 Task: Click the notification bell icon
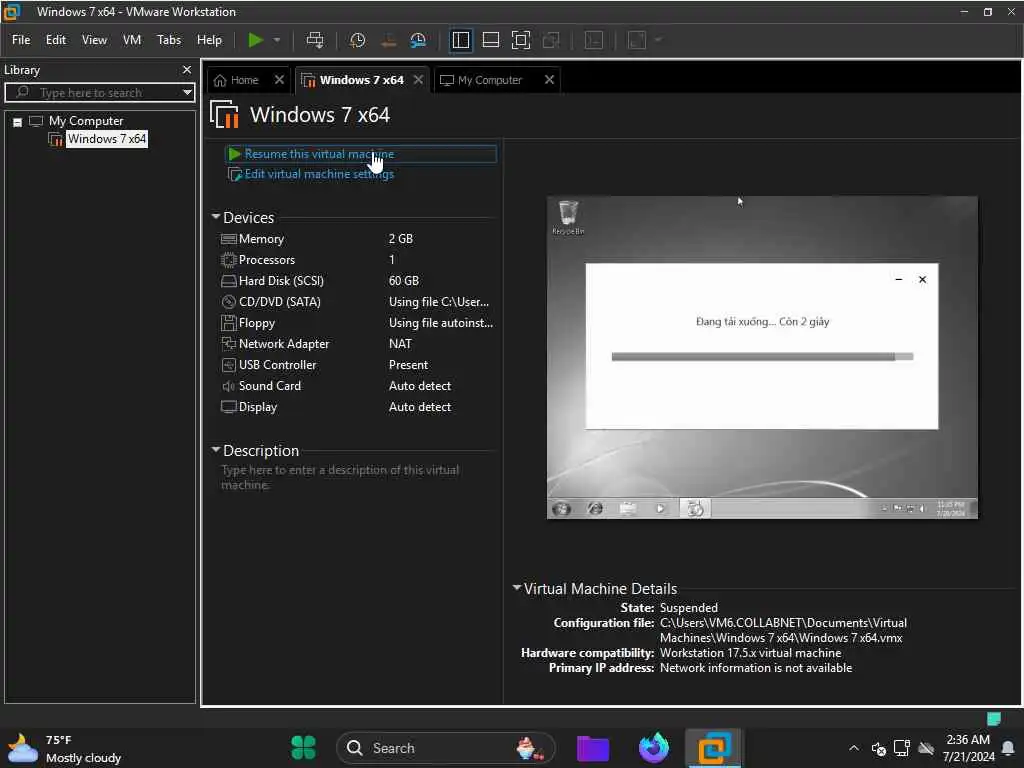pos(1008,748)
